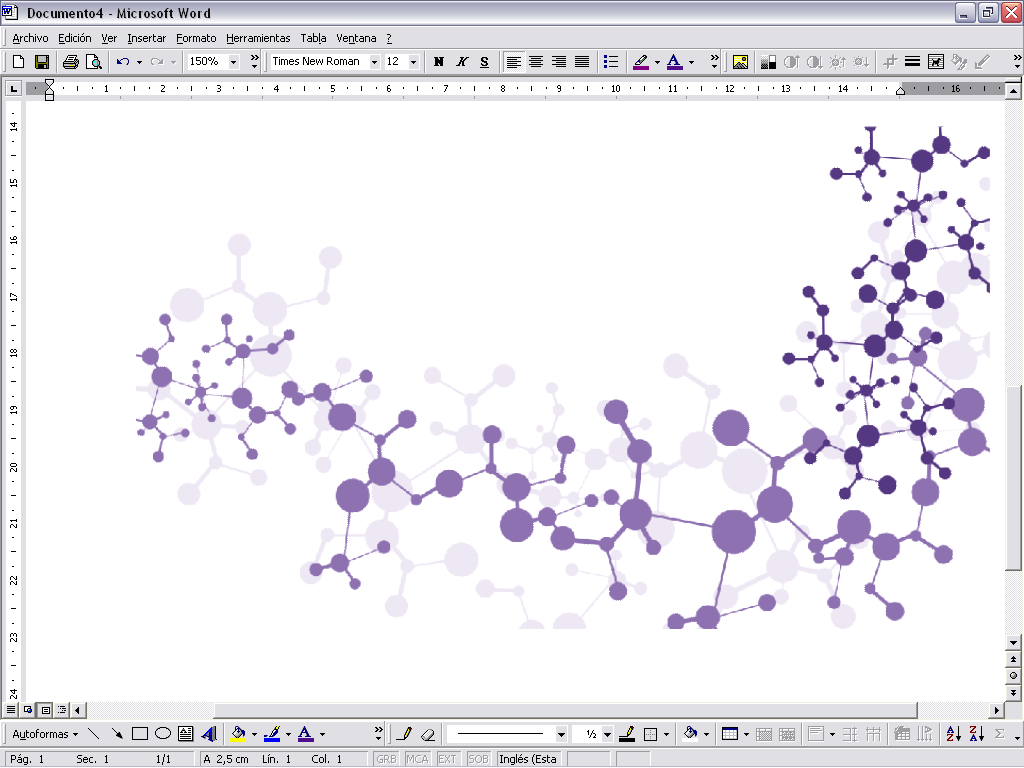Open the zoom 150% dropdown
The height and width of the screenshot is (768, 1024).
point(234,62)
